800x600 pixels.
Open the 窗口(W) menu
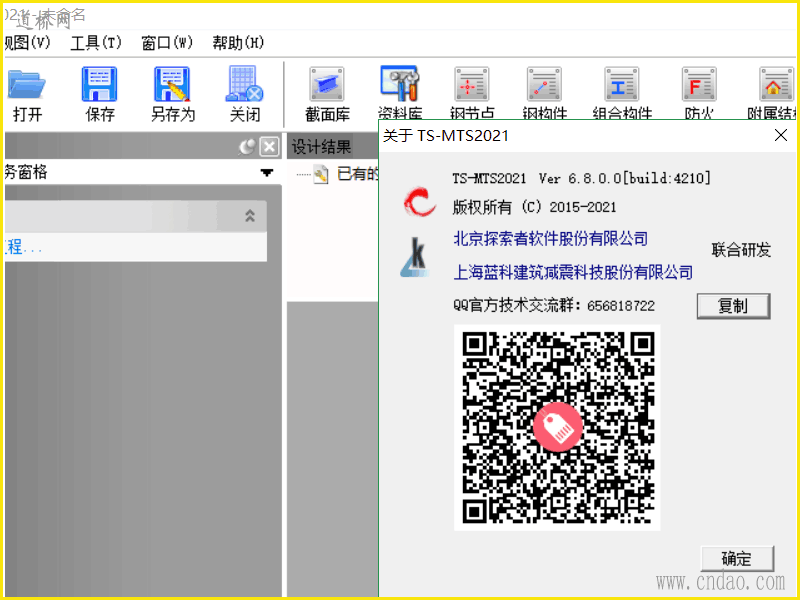(167, 42)
